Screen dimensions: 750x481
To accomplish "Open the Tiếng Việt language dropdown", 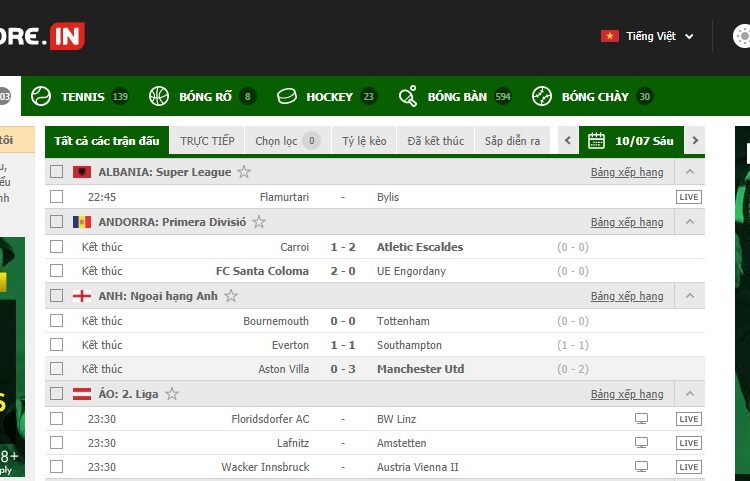I will [x=648, y=36].
